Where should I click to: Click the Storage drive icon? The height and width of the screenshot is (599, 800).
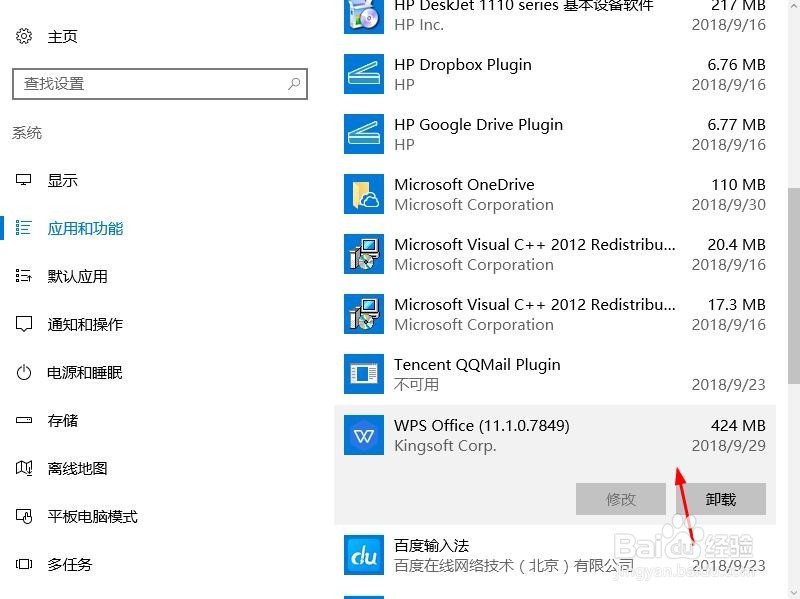click(x=23, y=420)
